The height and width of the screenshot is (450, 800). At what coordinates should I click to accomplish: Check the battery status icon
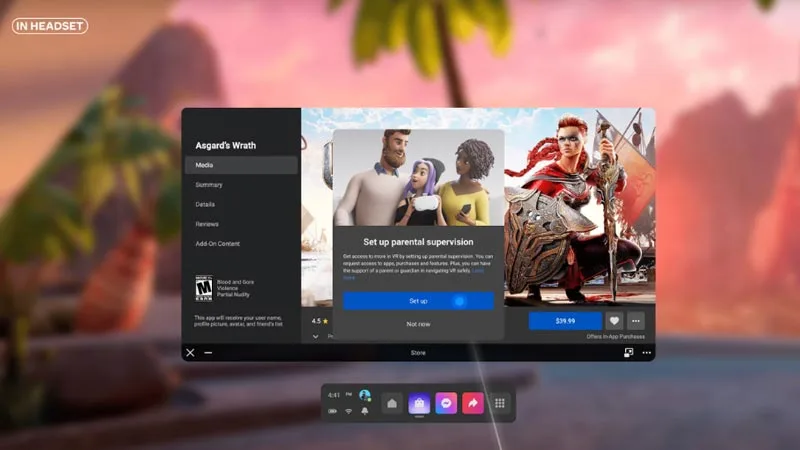pos(332,411)
